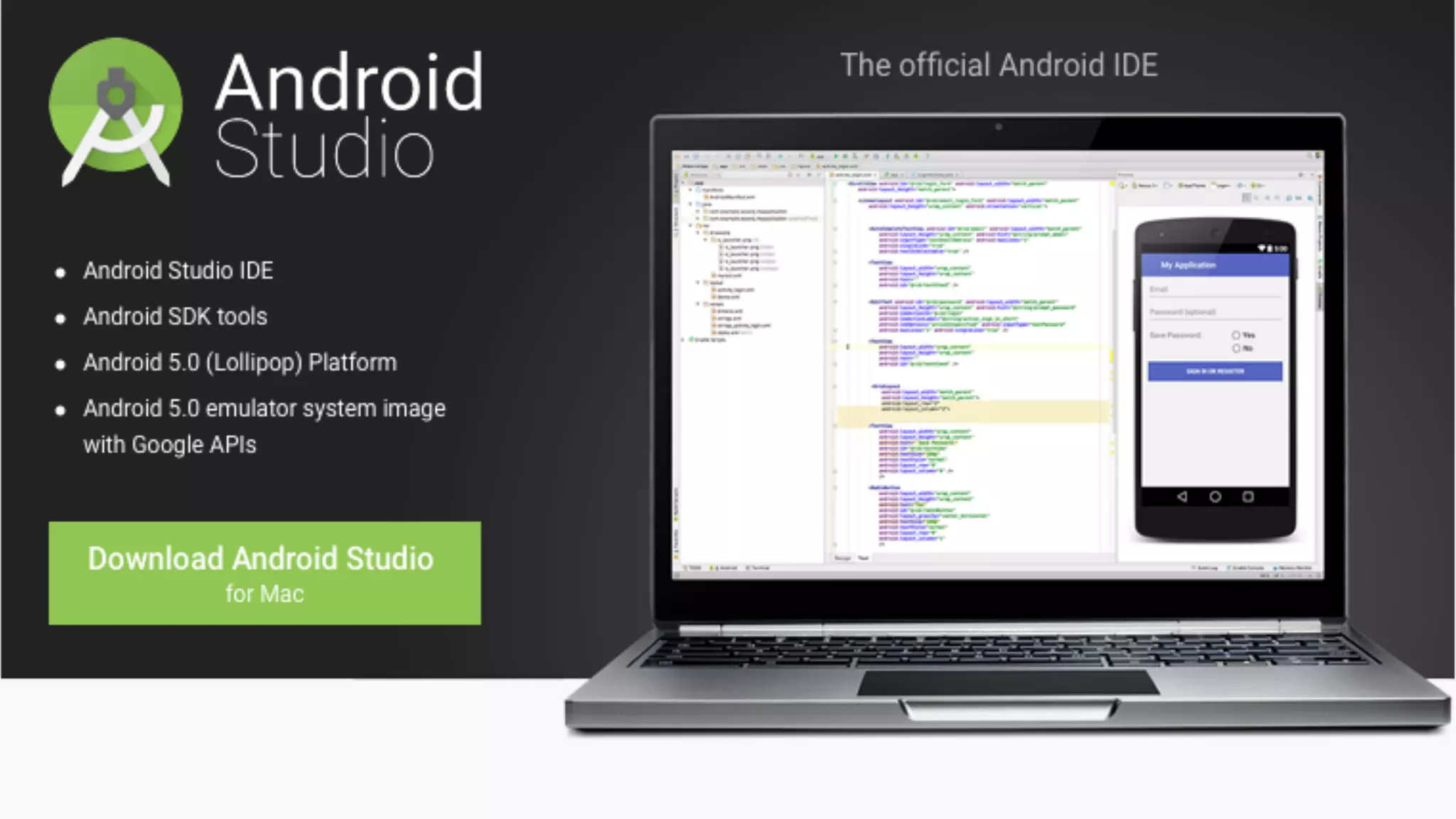Click the laptop webcam dot above screen
Image resolution: width=1456 pixels, height=819 pixels.
click(998, 127)
